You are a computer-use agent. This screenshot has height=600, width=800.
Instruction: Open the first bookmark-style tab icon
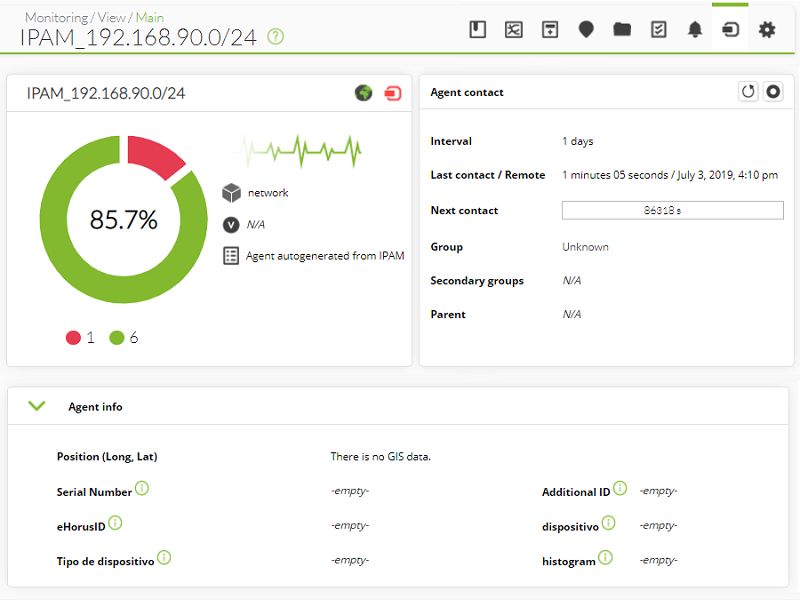pyautogui.click(x=478, y=30)
